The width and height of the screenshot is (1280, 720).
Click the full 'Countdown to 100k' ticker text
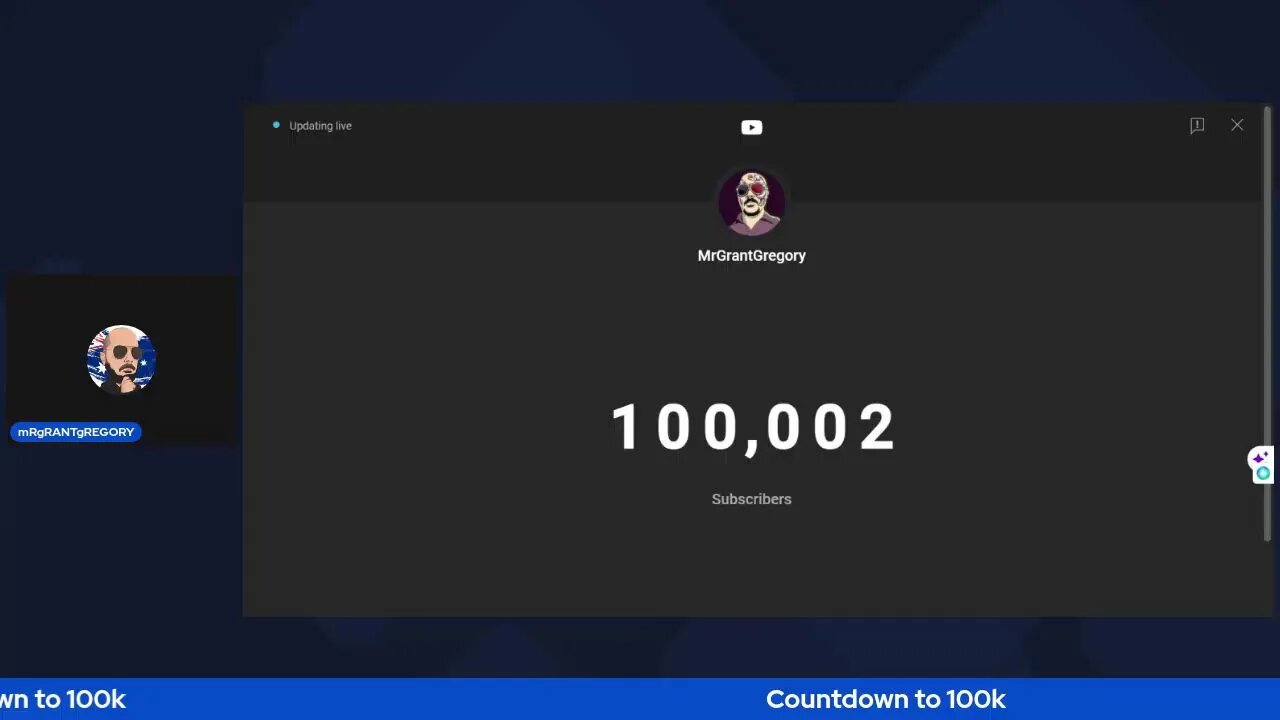pos(886,699)
